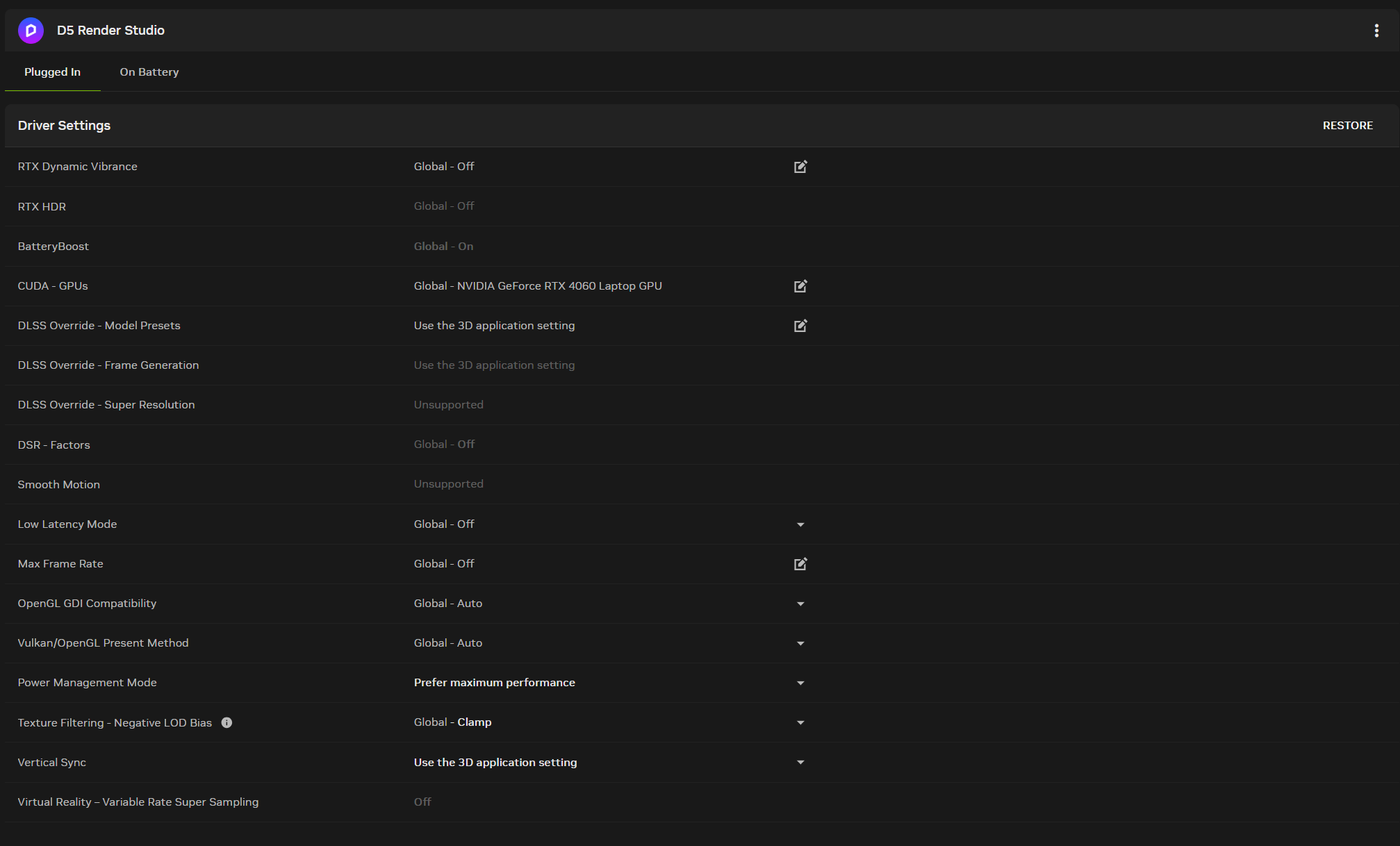
Task: Click the Power Management Mode label
Action: (x=87, y=683)
